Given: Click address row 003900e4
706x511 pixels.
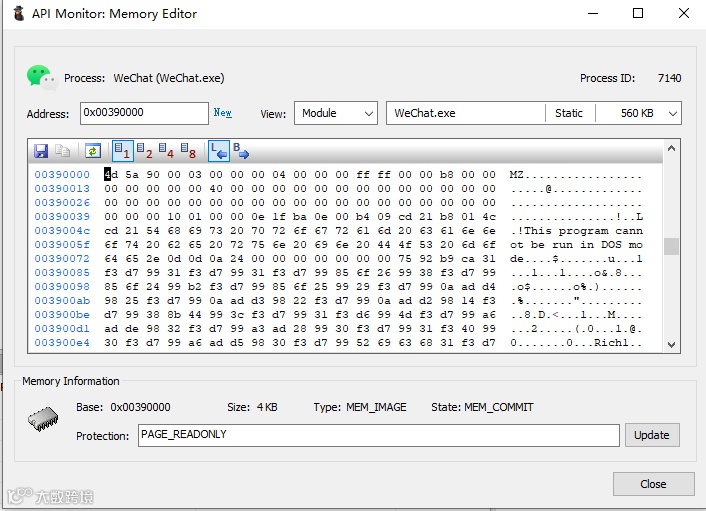Looking at the screenshot, I should pyautogui.click(x=62, y=343).
